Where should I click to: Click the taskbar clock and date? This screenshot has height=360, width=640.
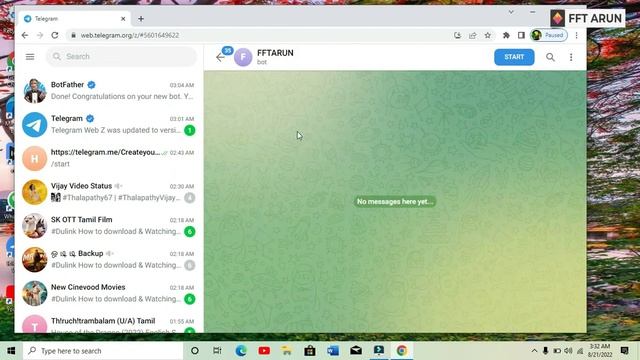click(x=600, y=351)
